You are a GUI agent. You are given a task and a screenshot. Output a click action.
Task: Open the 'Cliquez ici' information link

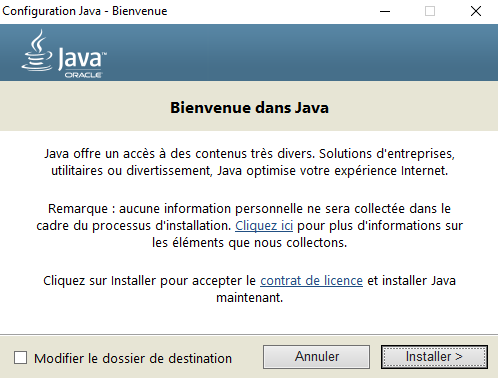[x=264, y=226]
